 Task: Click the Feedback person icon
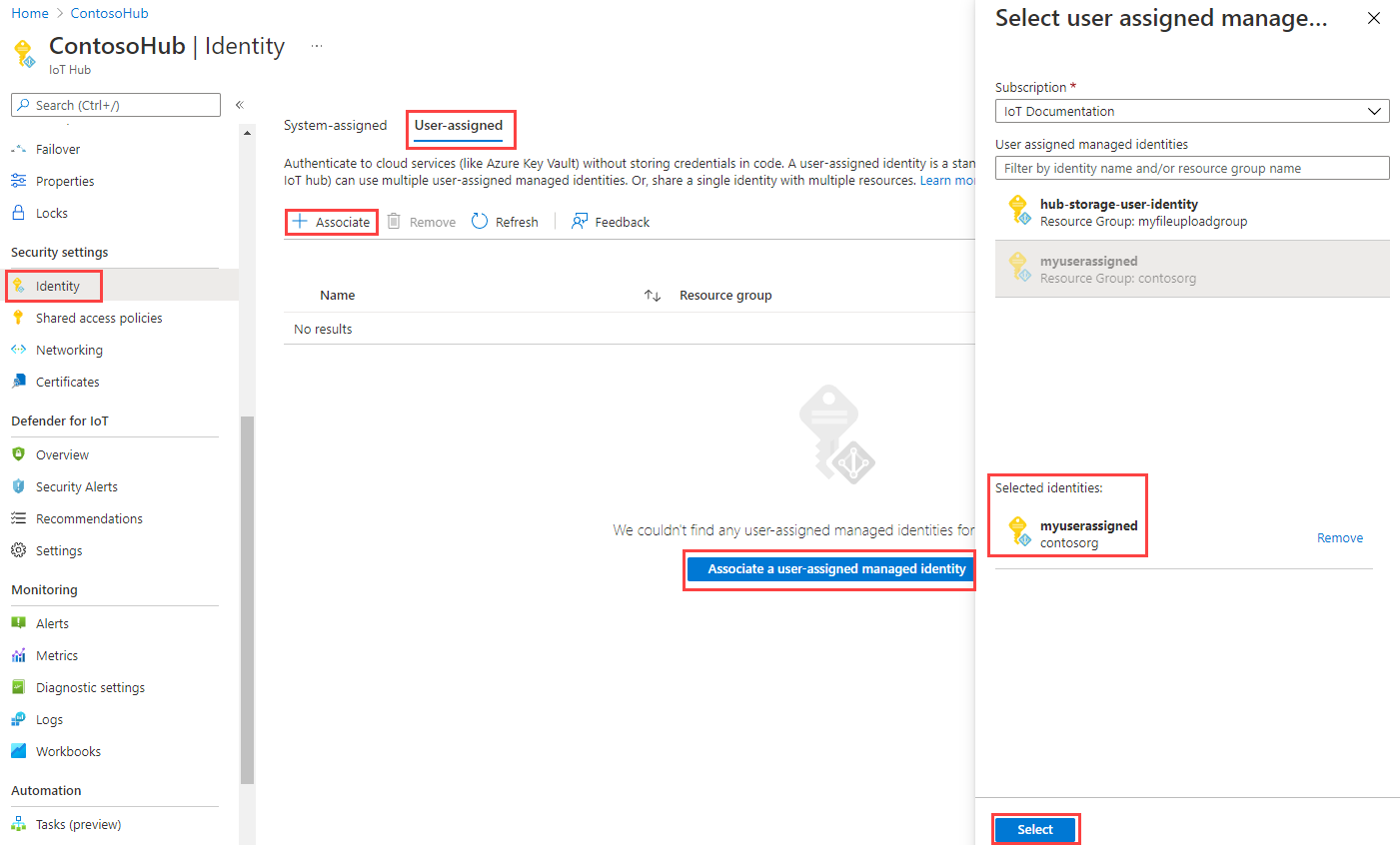pos(580,221)
